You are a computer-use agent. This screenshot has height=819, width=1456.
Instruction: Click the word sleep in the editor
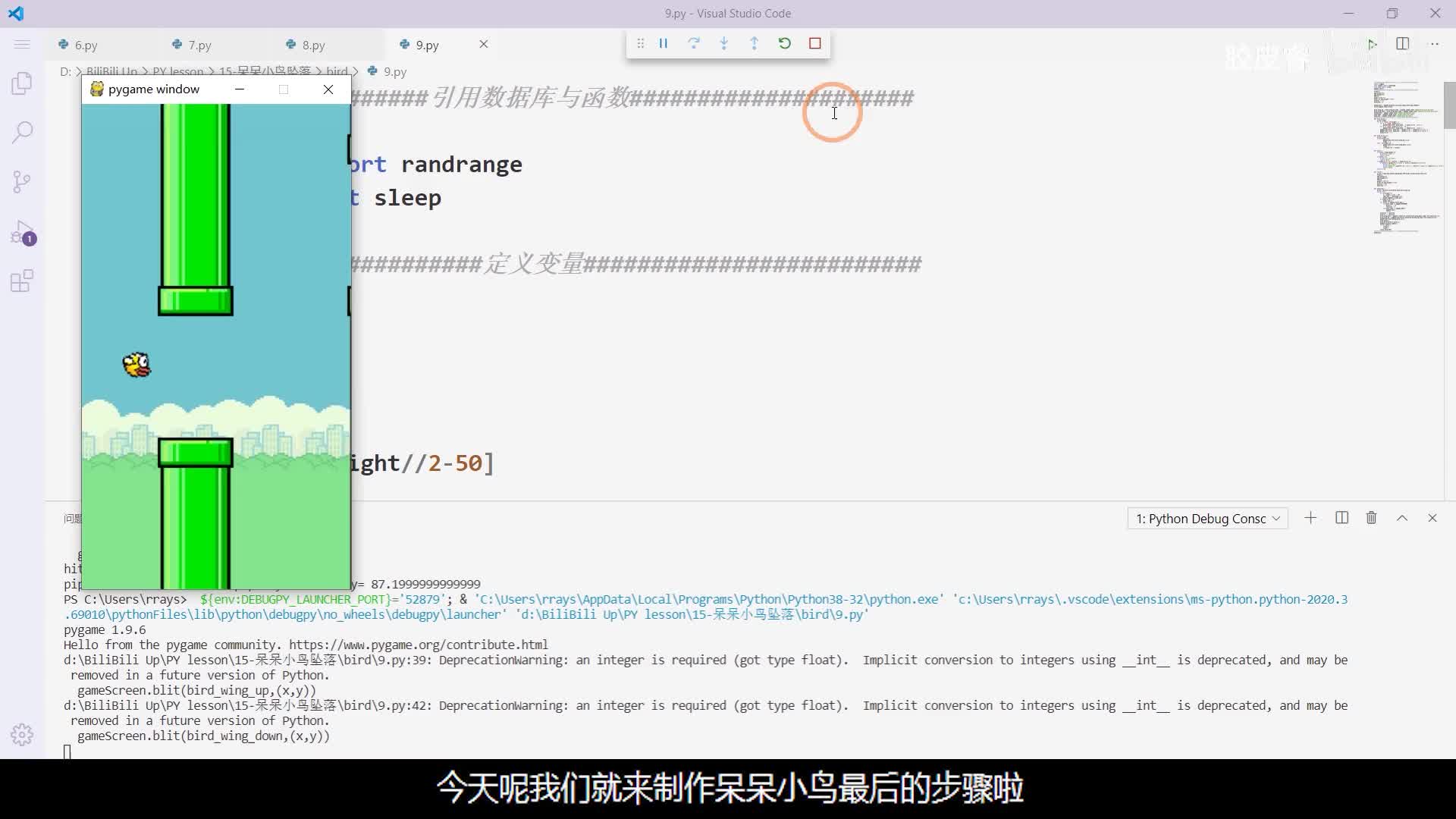[407, 198]
